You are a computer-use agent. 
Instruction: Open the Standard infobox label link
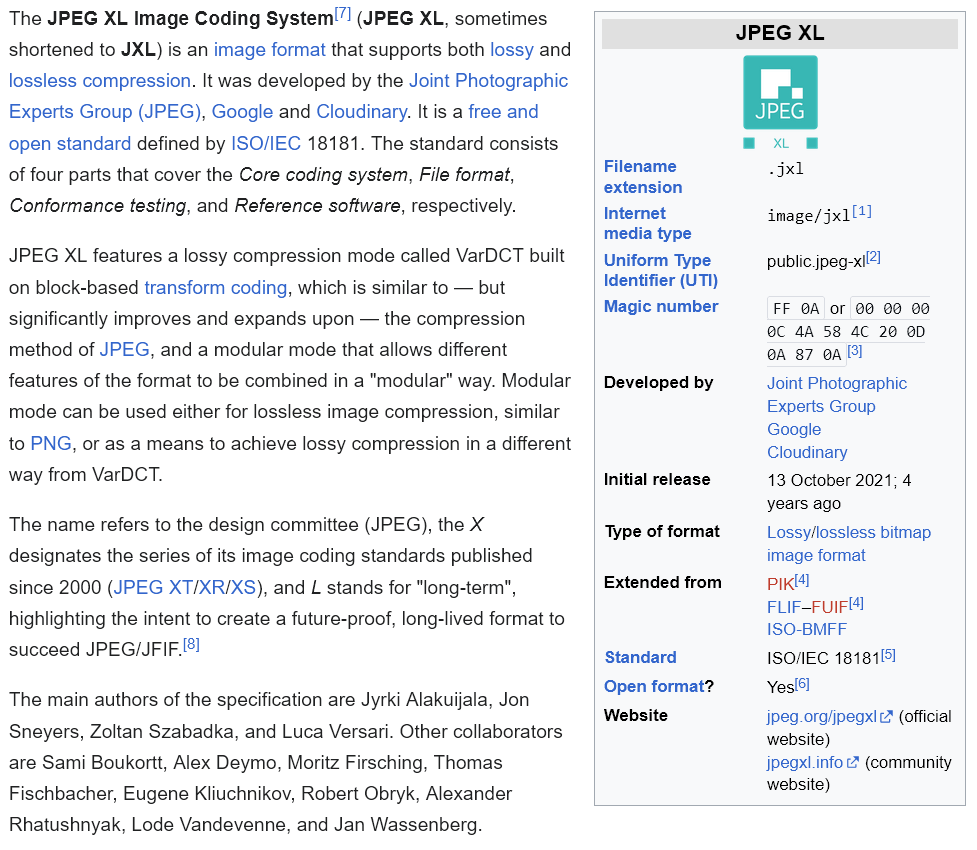point(641,657)
